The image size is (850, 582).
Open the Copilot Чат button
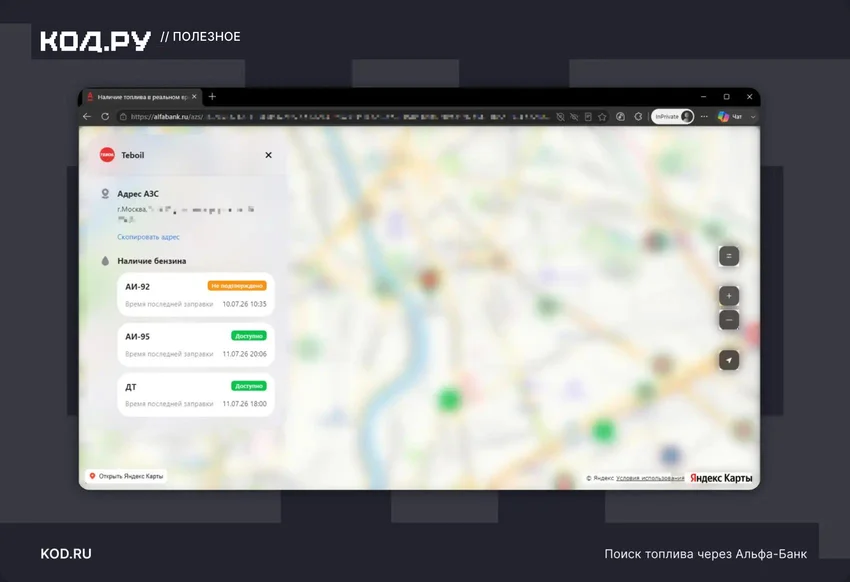coord(730,117)
